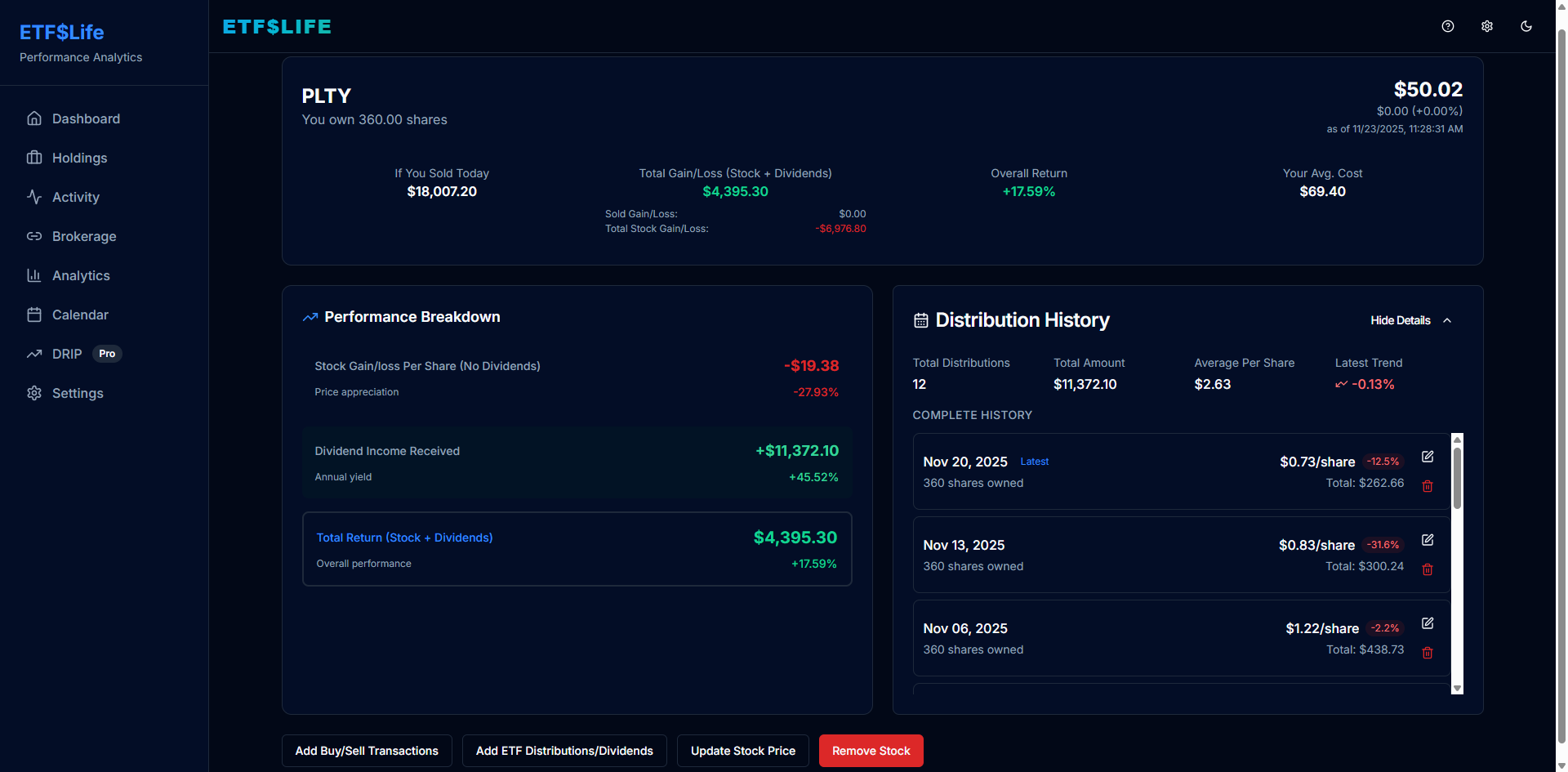Click the ETF$Life sidebar brand title
Viewport: 1568px width, 772px height.
click(x=61, y=32)
